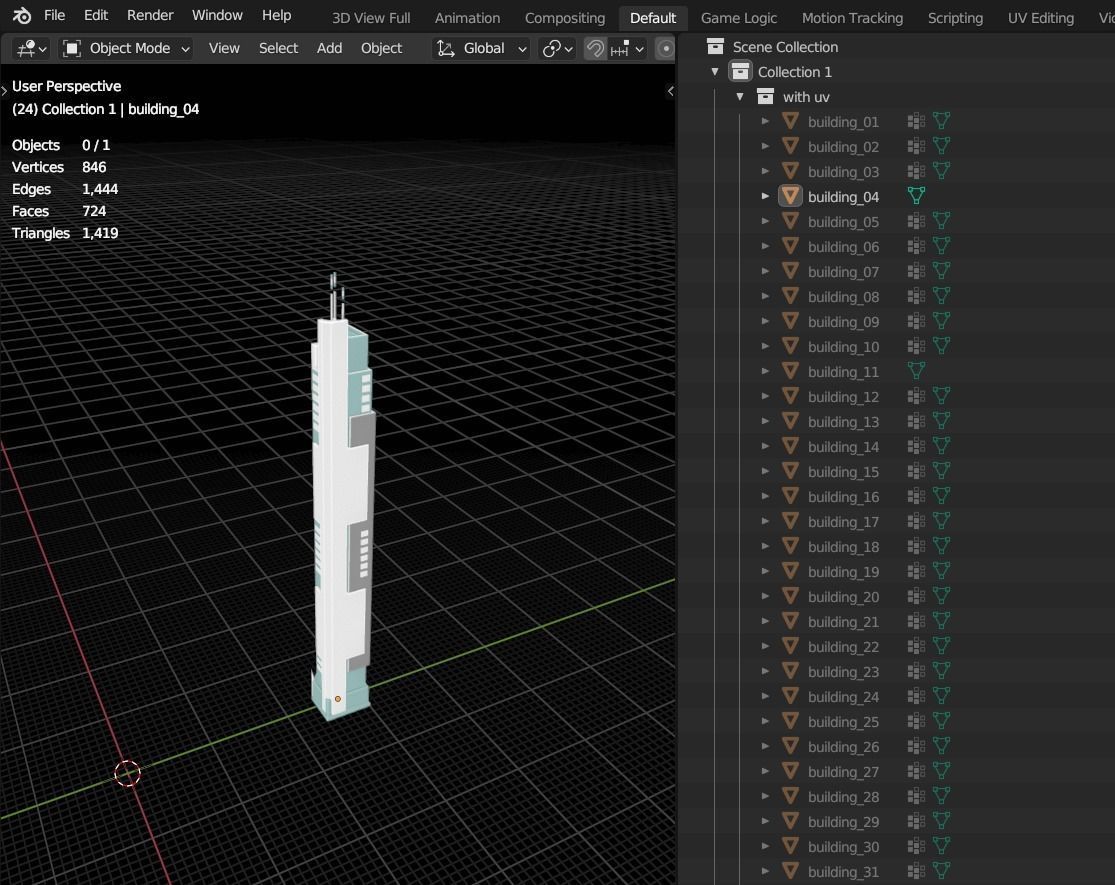The image size is (1115, 885).
Task: Click the Collection 1 icon
Action: 740,72
